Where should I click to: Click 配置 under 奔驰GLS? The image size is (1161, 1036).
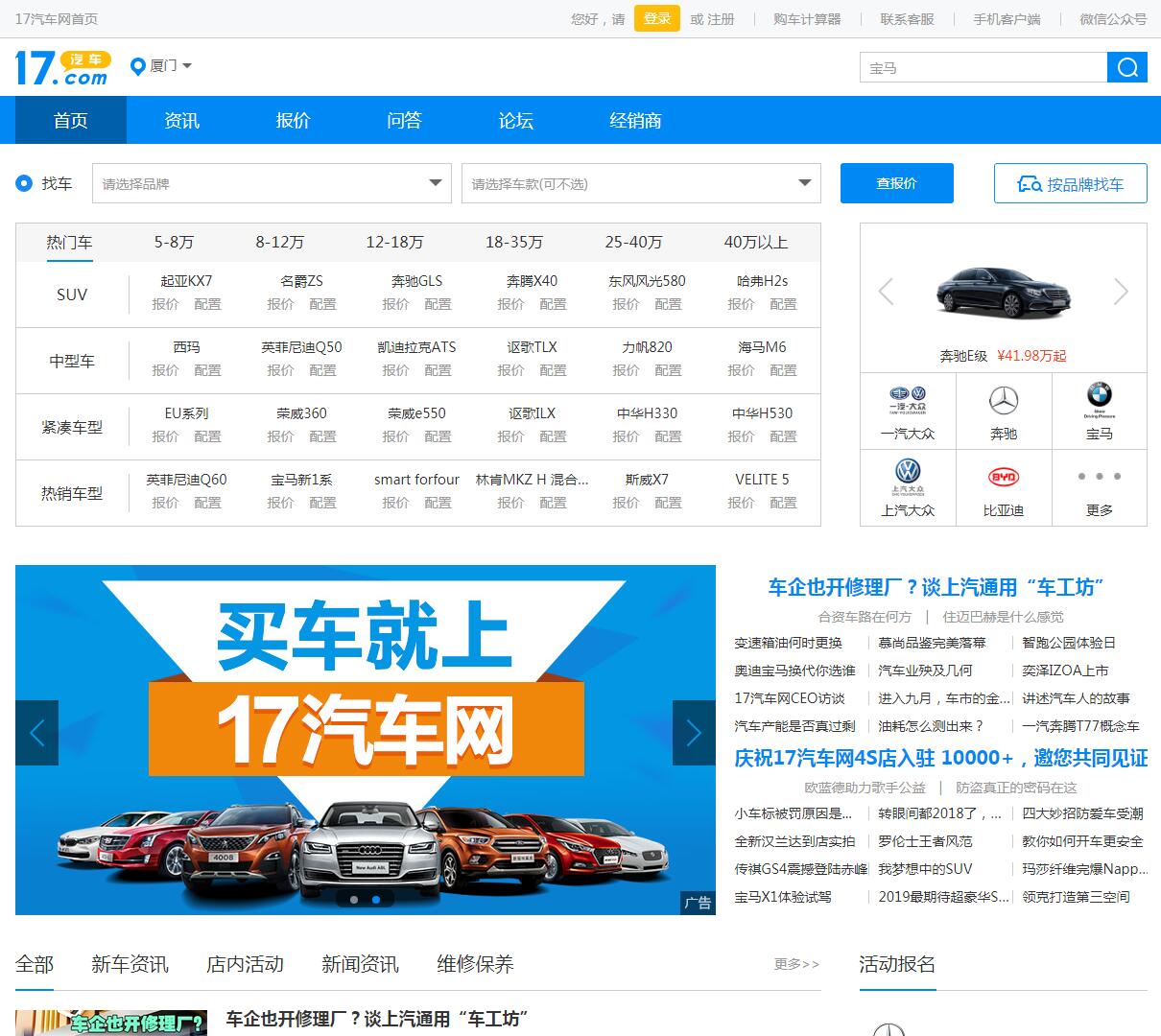[x=438, y=304]
